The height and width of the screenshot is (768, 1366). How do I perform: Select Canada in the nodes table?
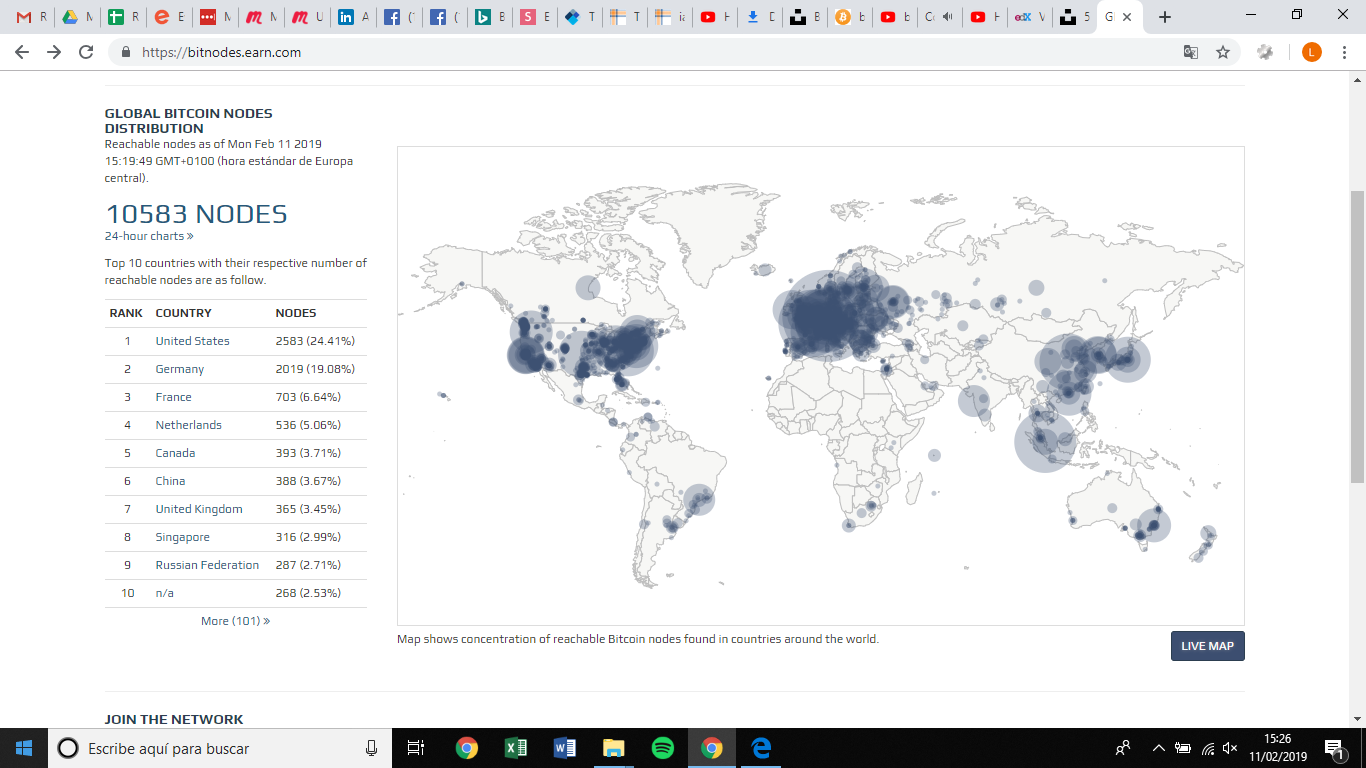[x=236, y=453]
